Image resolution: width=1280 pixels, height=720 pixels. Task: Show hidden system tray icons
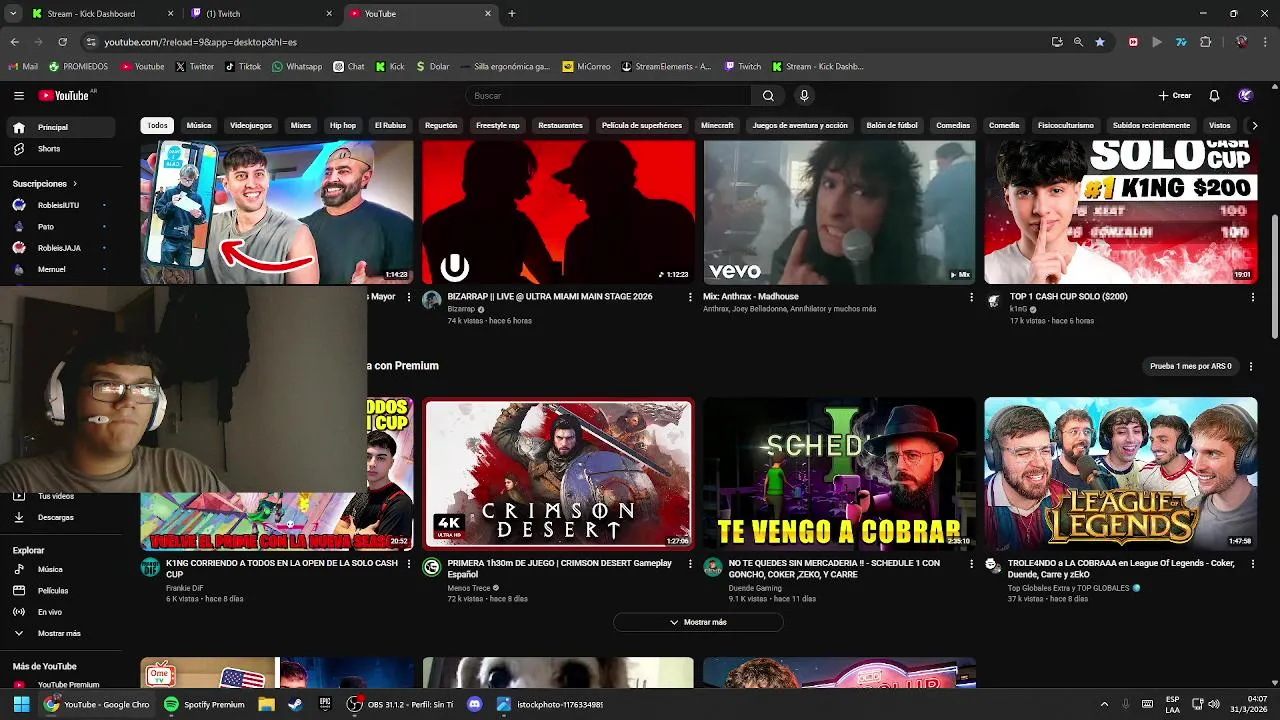1104,704
